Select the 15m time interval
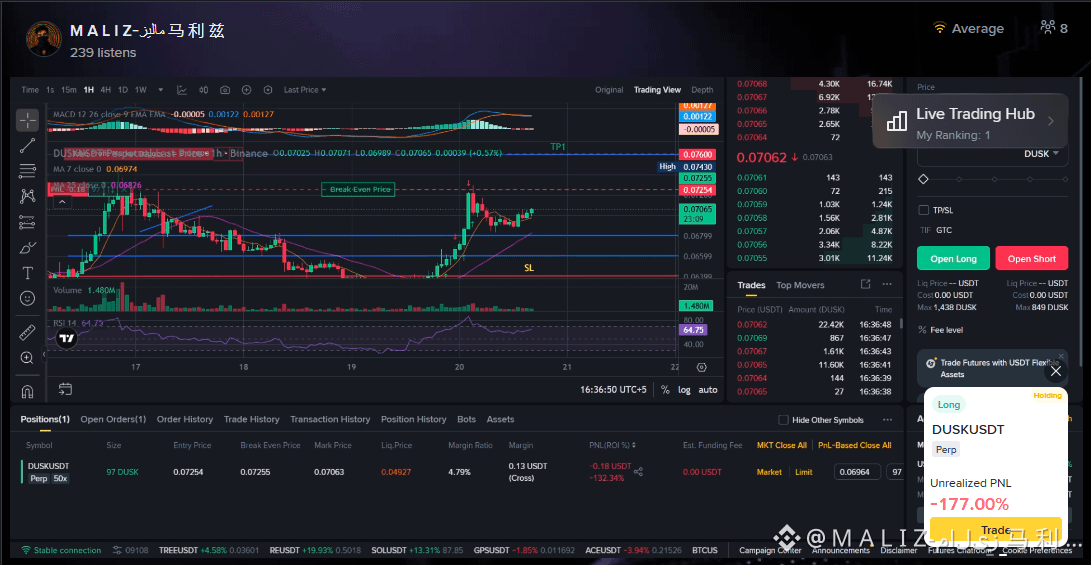Screen dimensions: 1091x565 click(x=69, y=90)
